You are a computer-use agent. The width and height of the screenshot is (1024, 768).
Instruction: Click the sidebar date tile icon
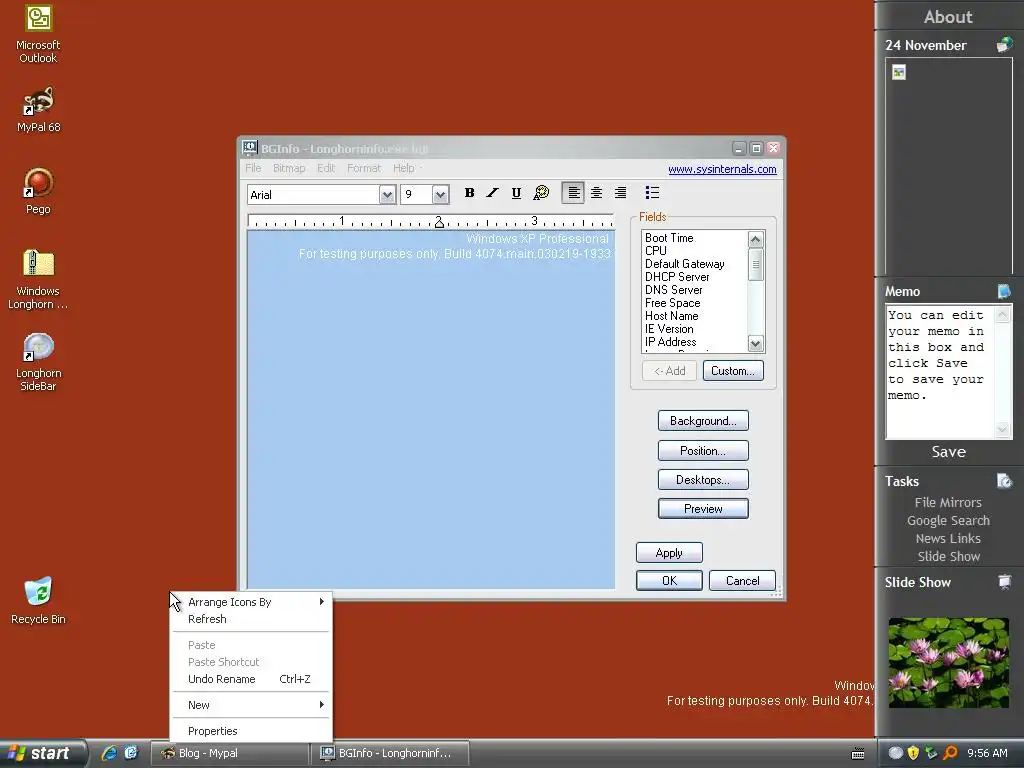pos(1004,45)
